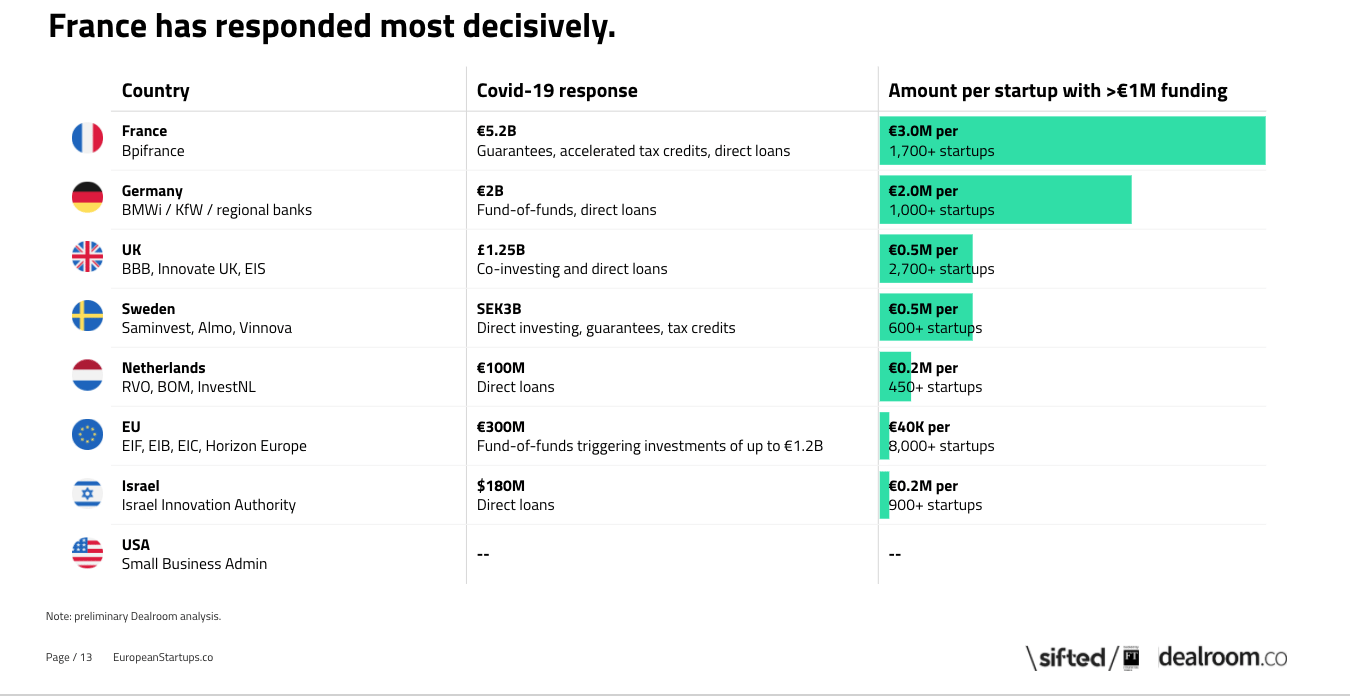Click the Bpifrance text under France
This screenshot has height=696, width=1350.
[x=153, y=151]
